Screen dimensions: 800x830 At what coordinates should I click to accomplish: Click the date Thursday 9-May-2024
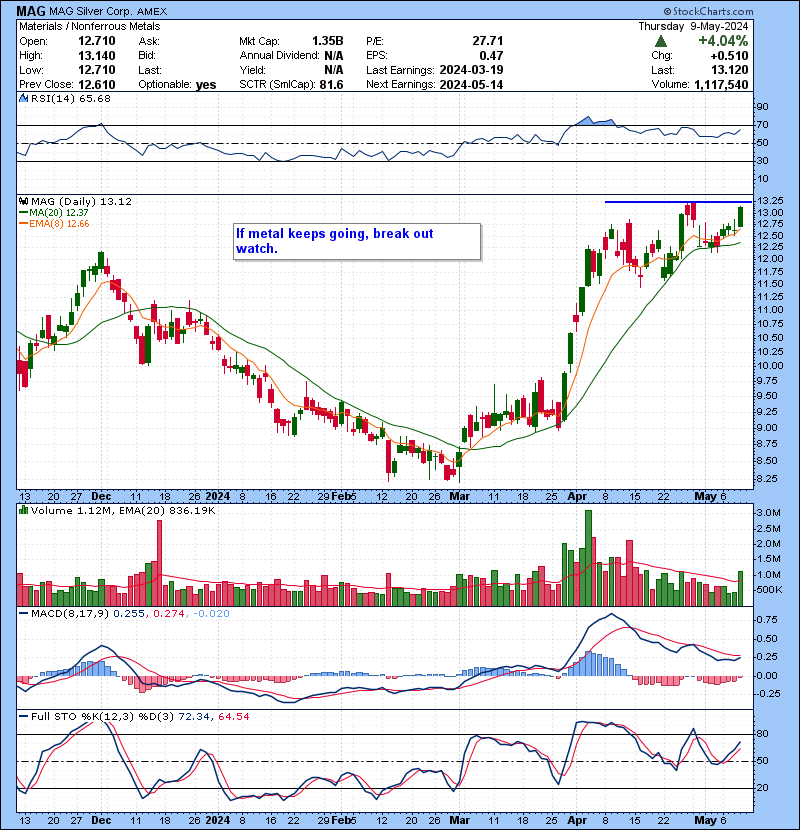(693, 26)
